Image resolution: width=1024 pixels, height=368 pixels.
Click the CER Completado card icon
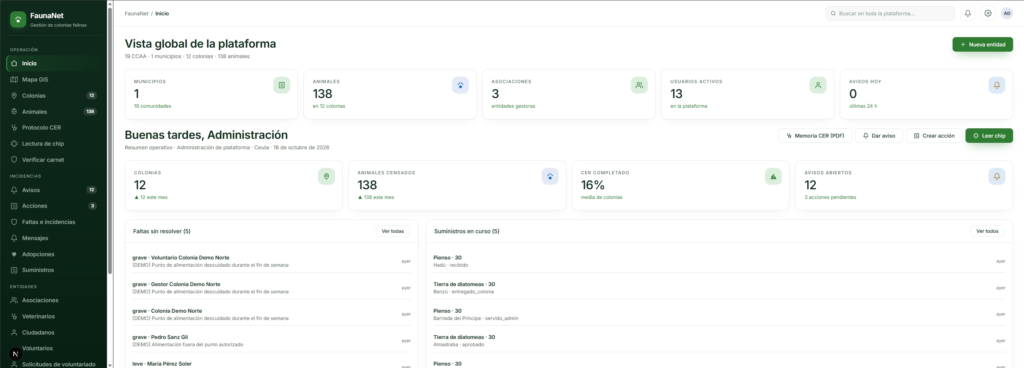[x=773, y=176]
